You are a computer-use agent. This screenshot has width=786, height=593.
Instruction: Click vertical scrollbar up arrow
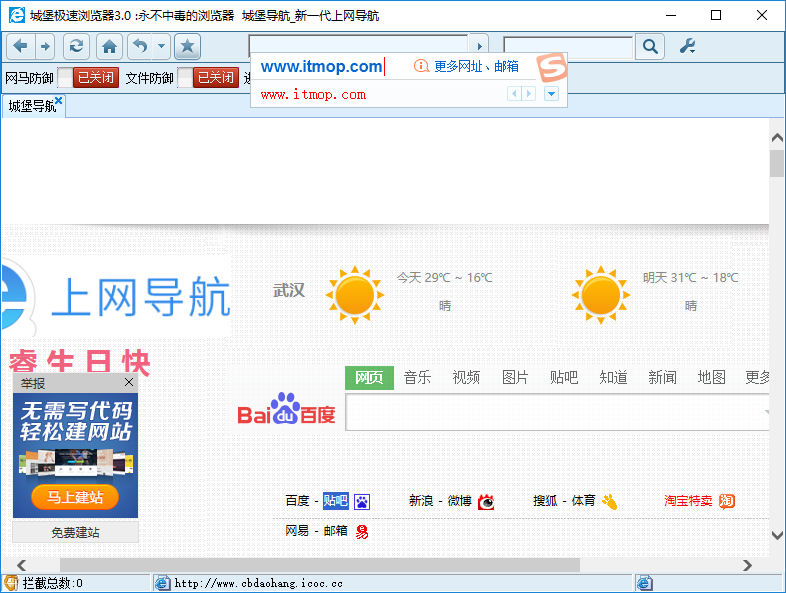click(x=777, y=137)
